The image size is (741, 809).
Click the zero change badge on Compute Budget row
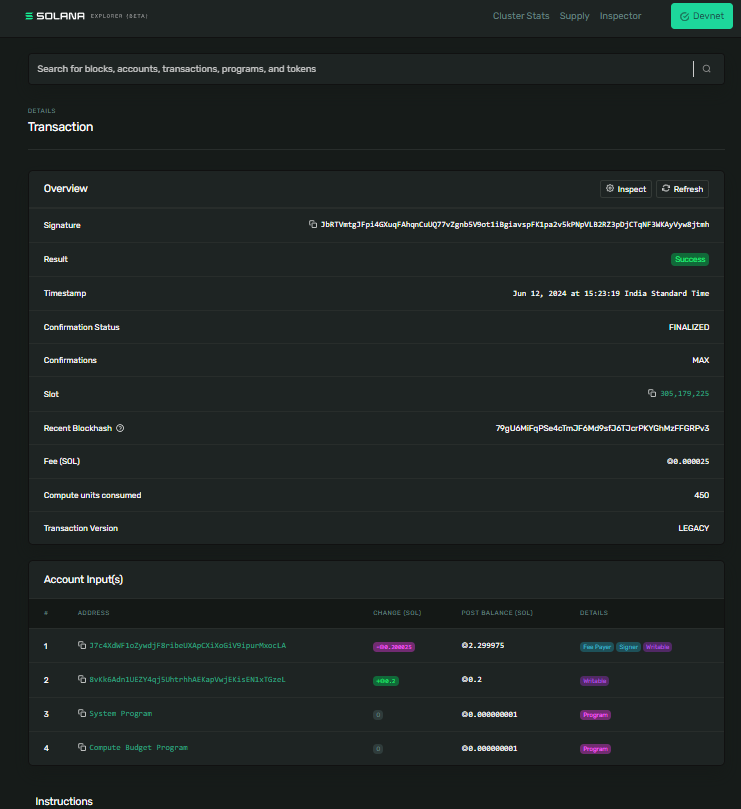click(x=378, y=749)
